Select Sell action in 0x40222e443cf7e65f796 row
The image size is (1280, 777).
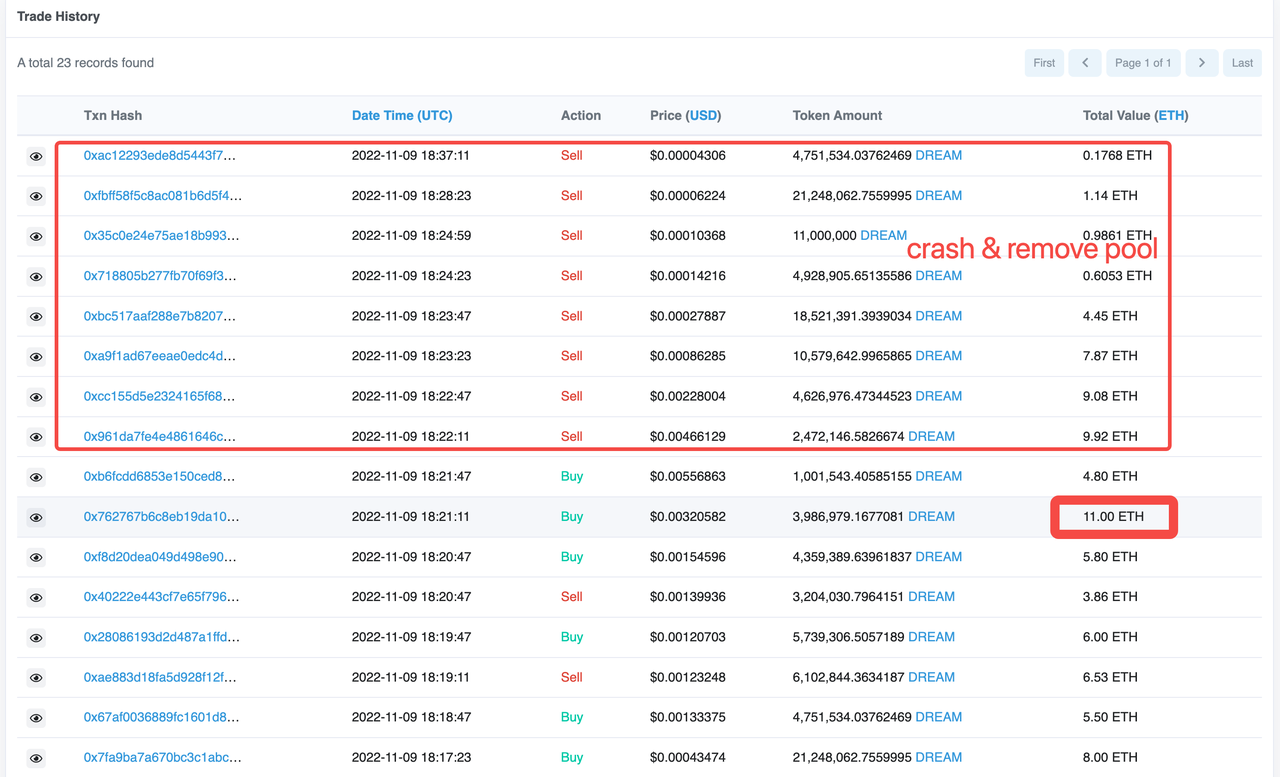pyautogui.click(x=572, y=597)
